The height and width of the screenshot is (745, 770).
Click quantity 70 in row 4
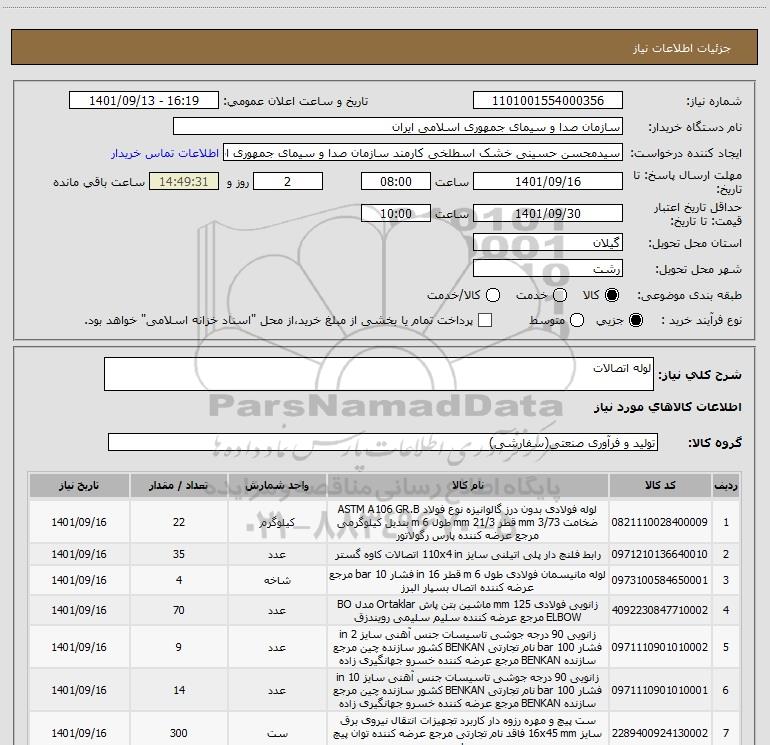(179, 610)
